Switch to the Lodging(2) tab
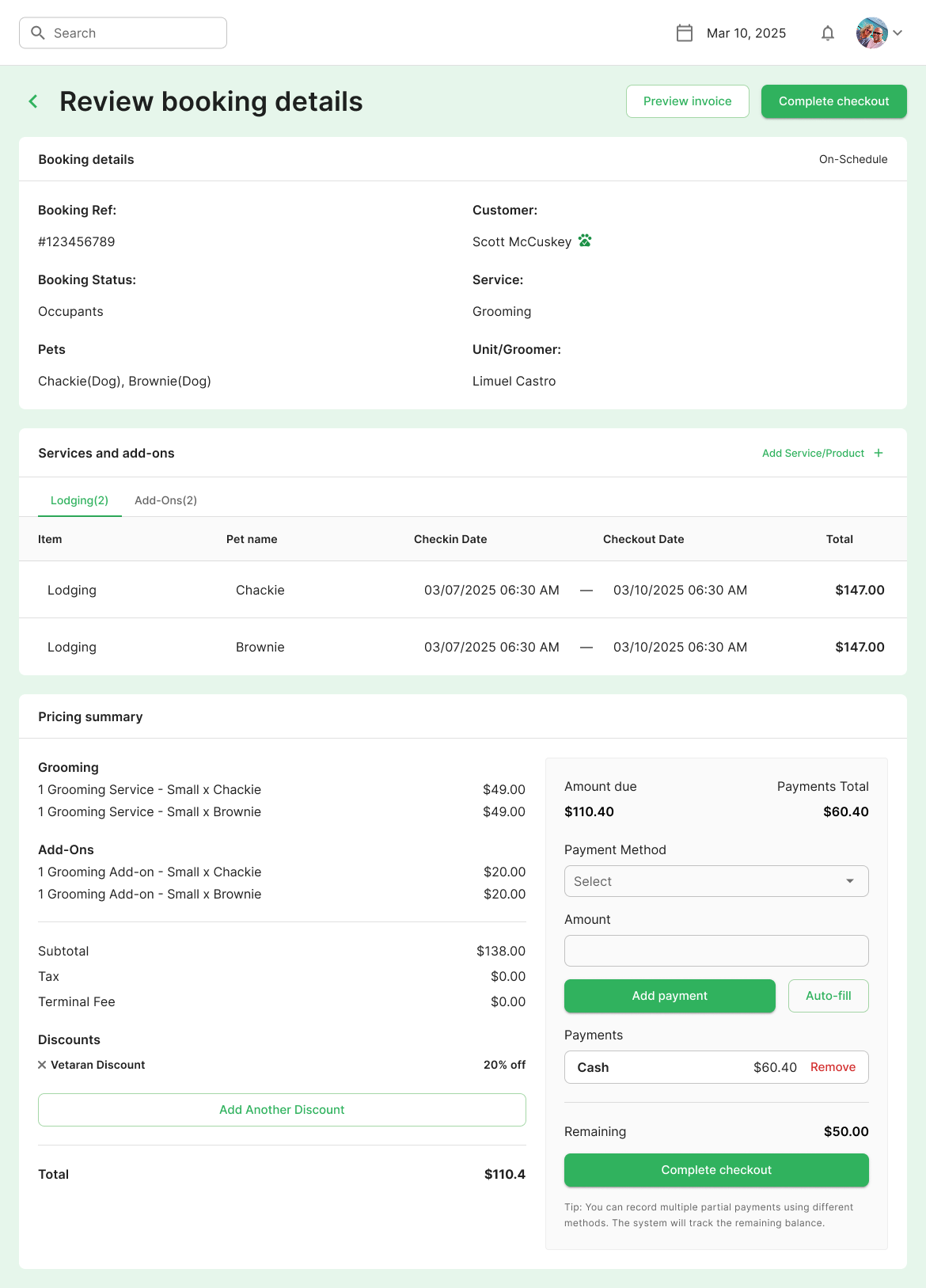 [x=79, y=500]
